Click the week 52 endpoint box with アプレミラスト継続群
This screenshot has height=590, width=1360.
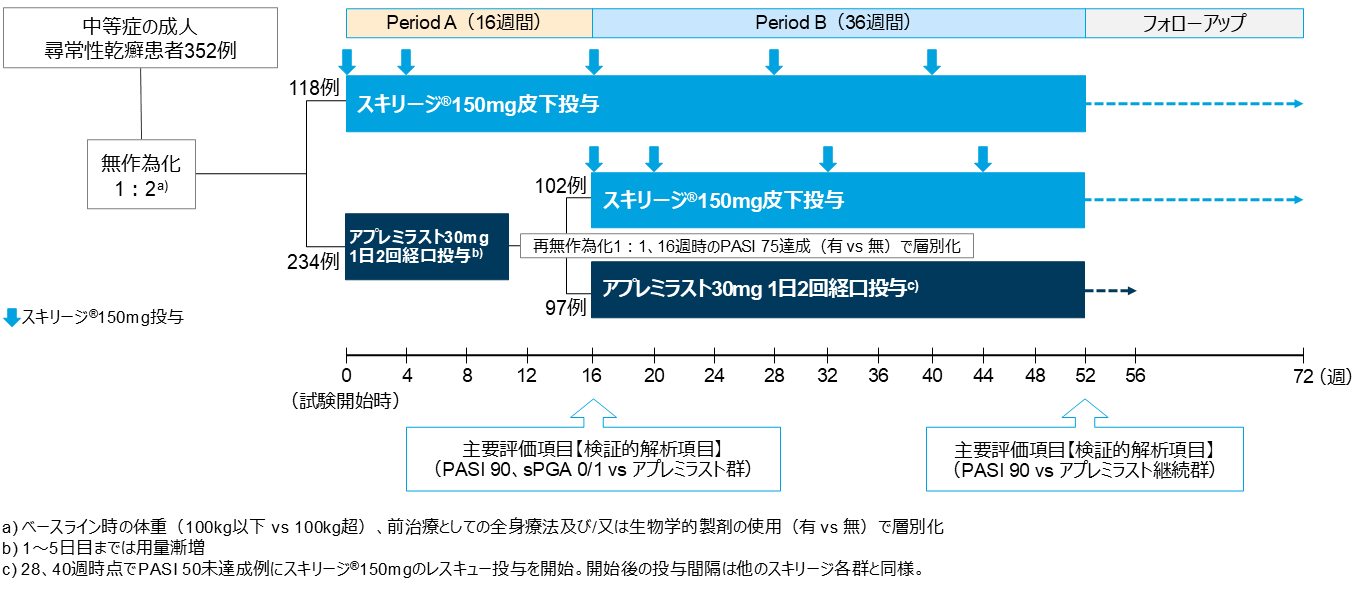click(x=1085, y=459)
